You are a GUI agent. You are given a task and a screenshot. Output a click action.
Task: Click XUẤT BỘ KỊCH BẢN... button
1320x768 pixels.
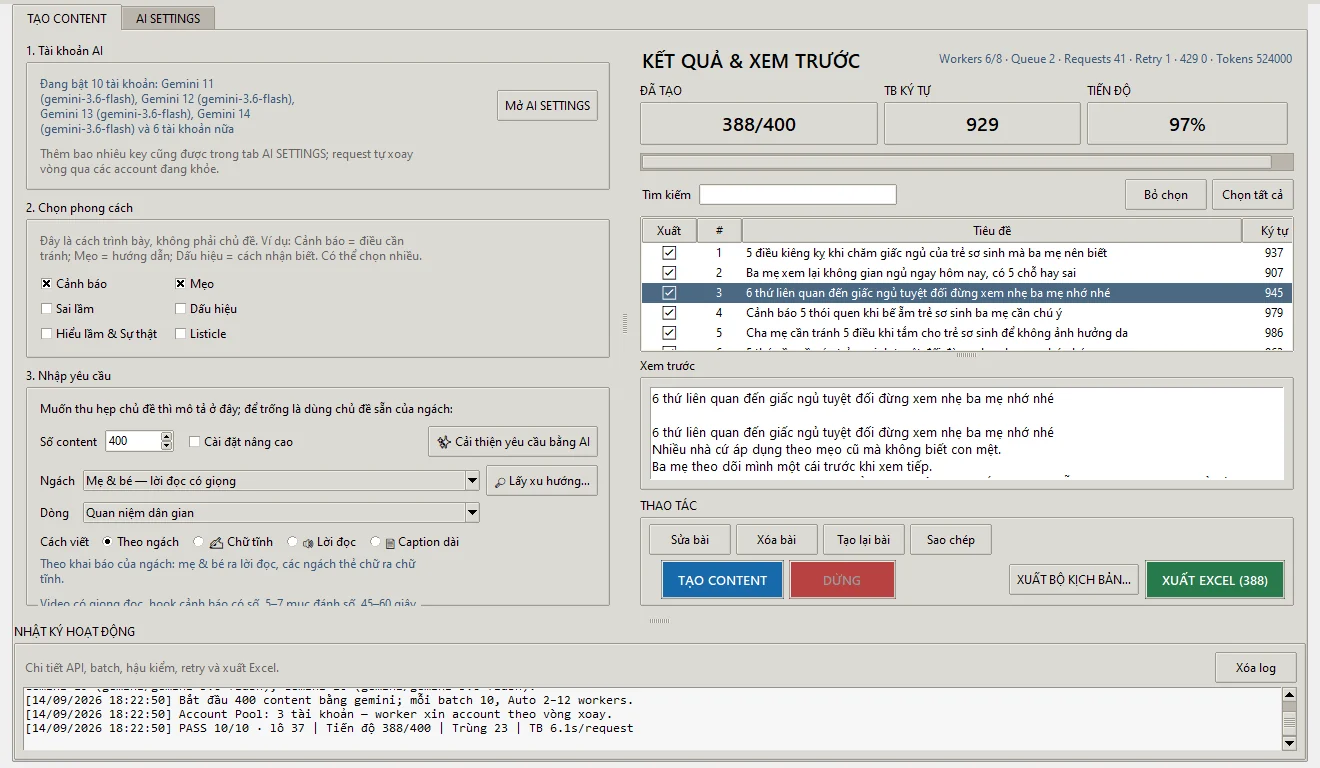(x=1074, y=580)
